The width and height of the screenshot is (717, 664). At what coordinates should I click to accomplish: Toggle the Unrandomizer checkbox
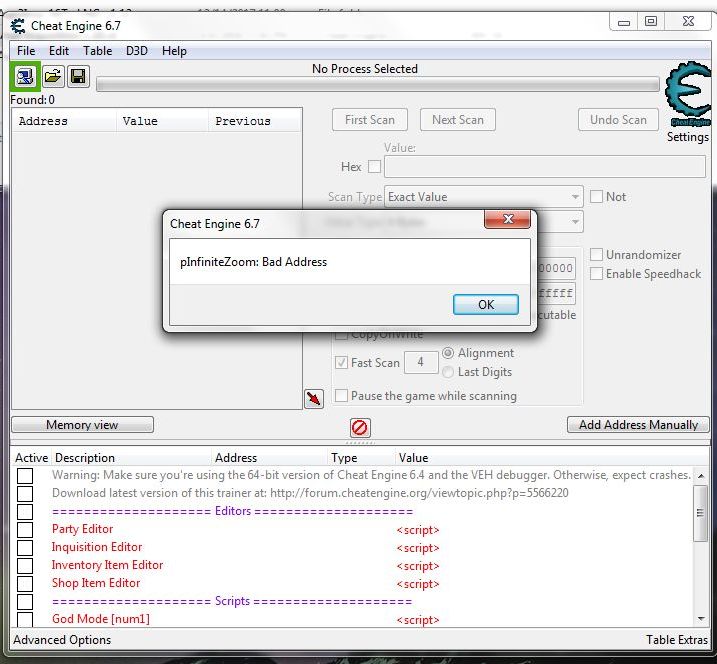[x=597, y=255]
